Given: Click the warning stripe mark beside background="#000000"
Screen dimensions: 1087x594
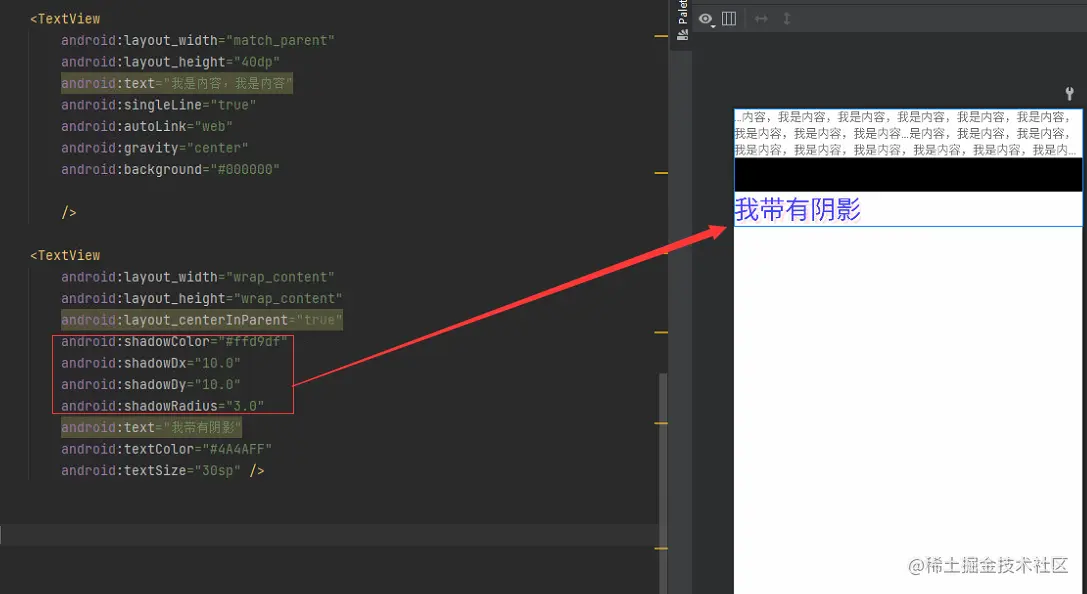Looking at the screenshot, I should [x=661, y=173].
